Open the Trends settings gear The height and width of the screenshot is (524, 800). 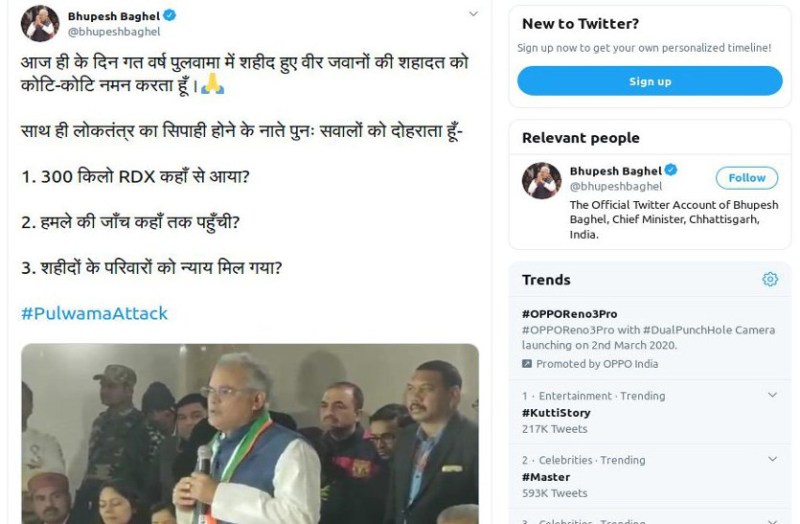click(770, 280)
